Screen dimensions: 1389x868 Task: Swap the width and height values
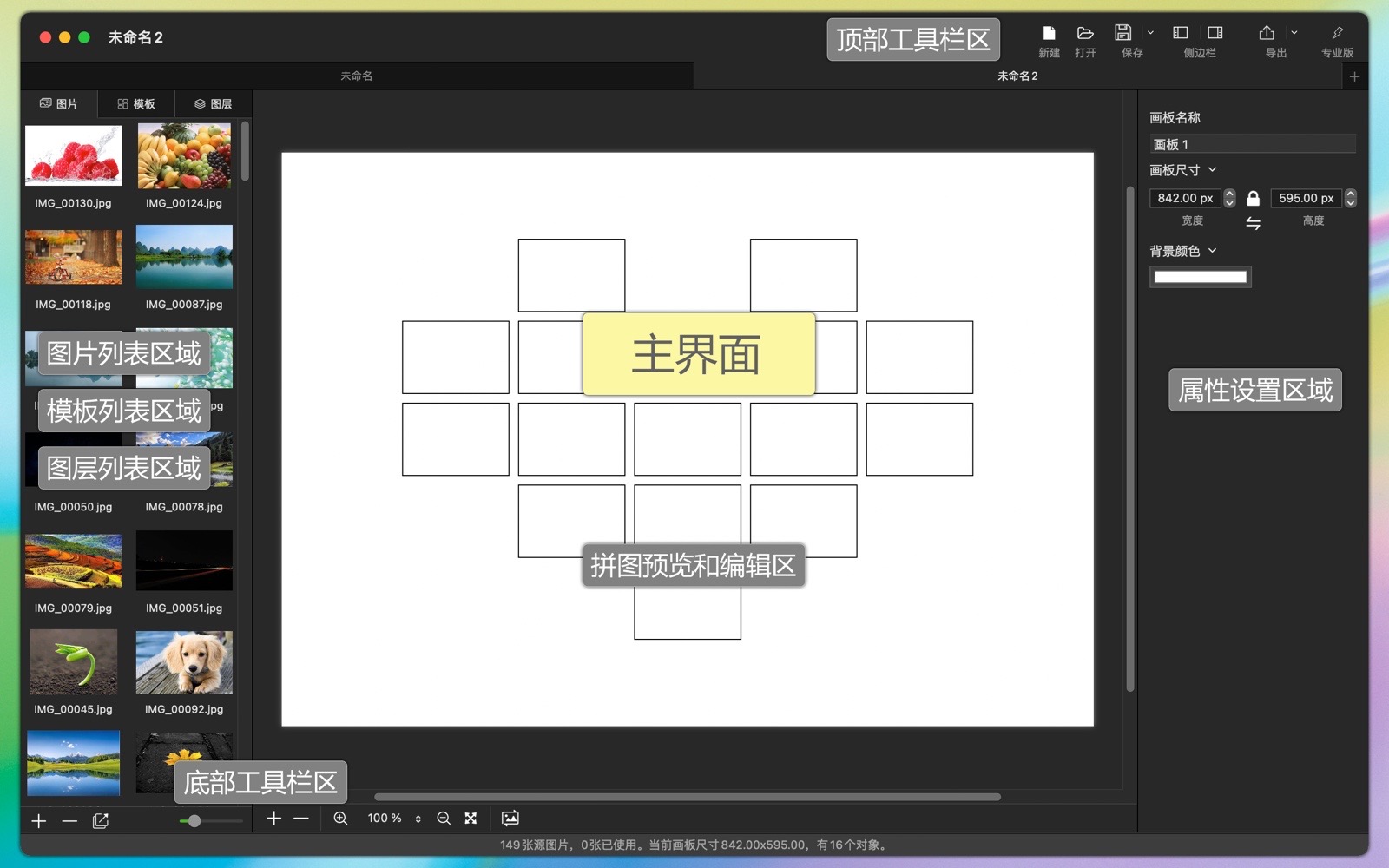click(1253, 224)
